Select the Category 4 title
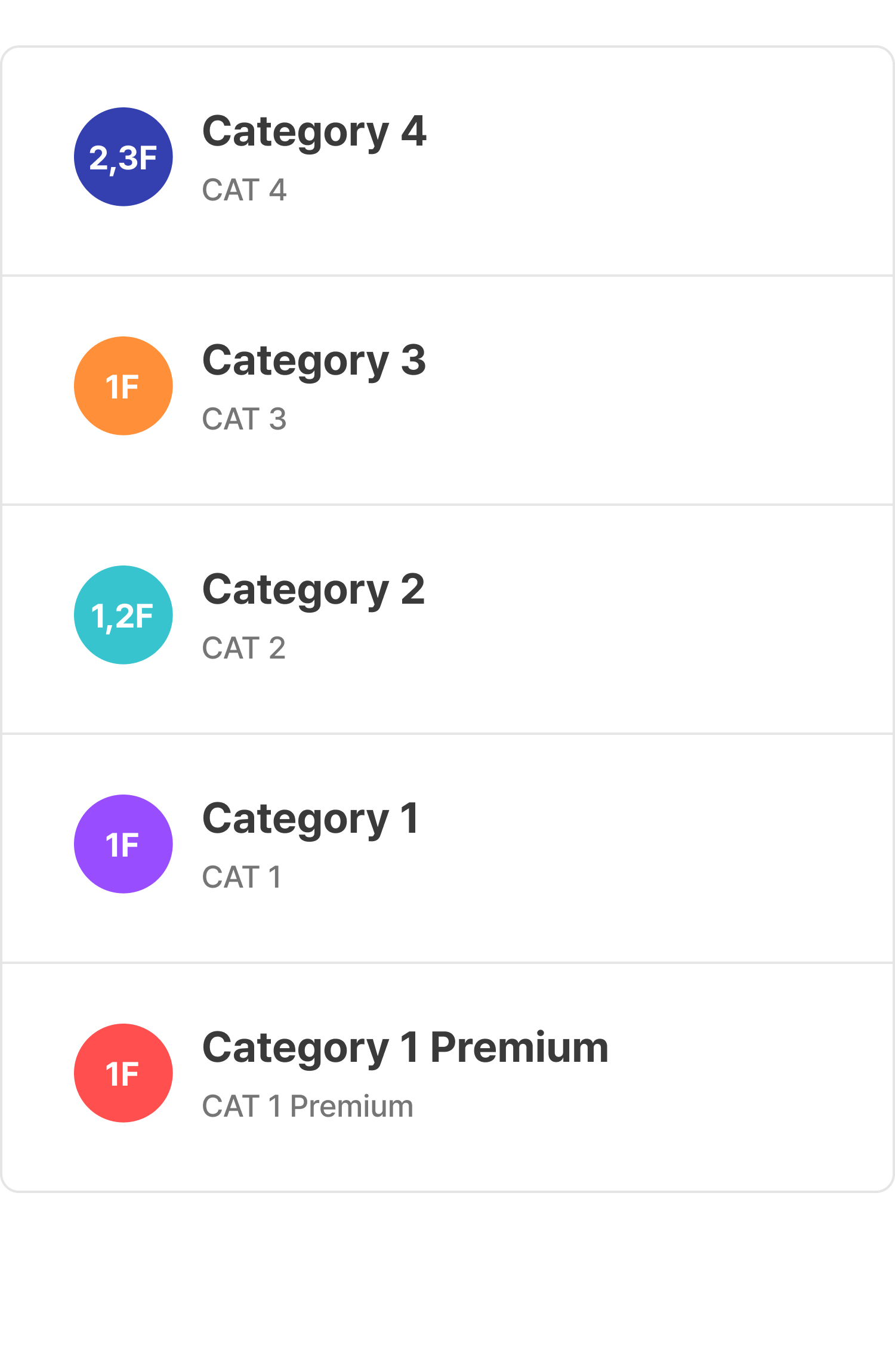 click(x=314, y=132)
